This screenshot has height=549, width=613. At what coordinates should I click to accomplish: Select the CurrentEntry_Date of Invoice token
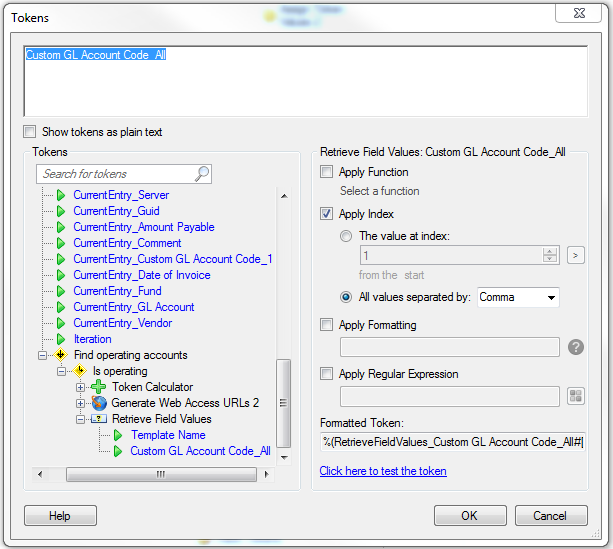(142, 275)
